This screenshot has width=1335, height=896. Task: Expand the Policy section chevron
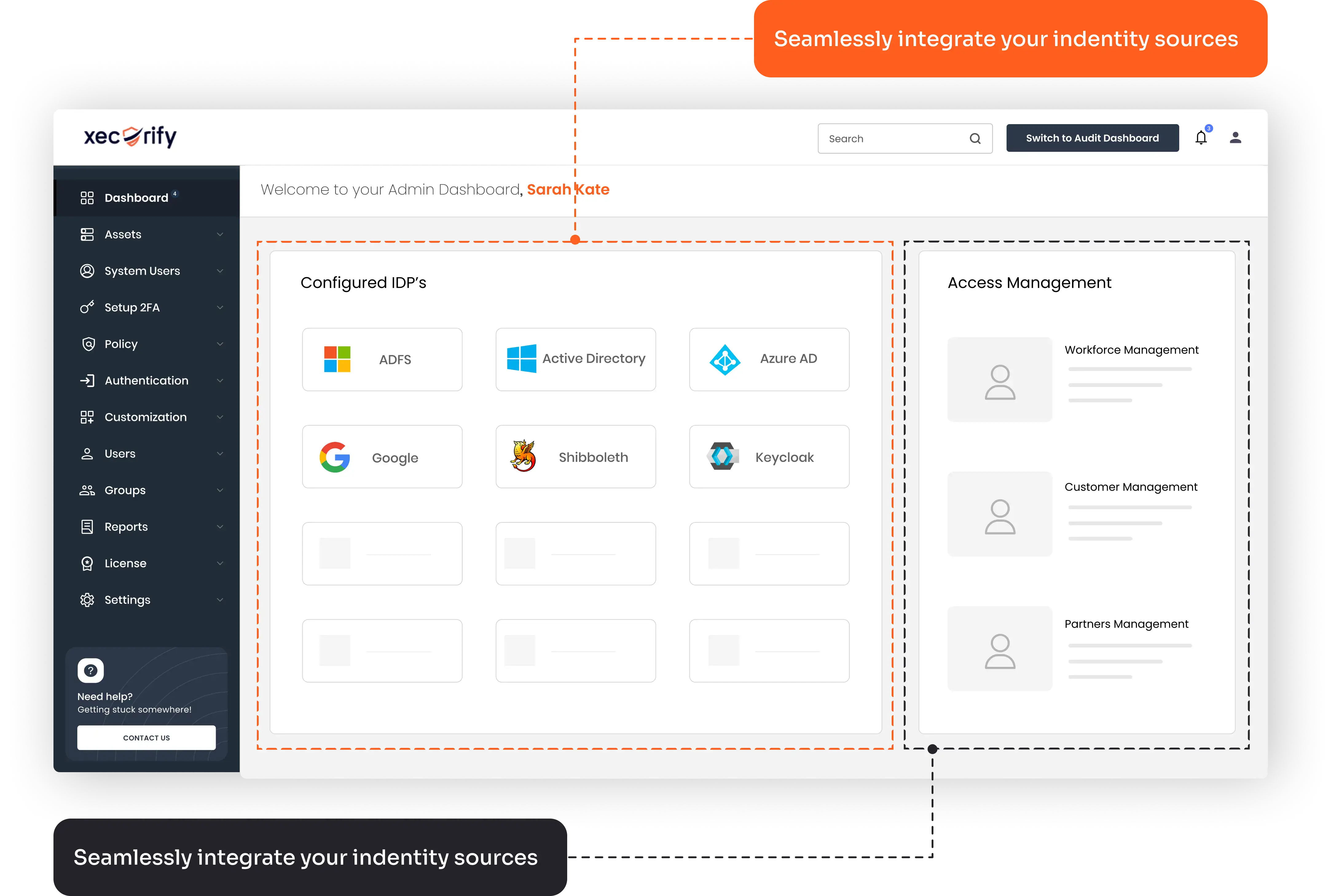(221, 344)
